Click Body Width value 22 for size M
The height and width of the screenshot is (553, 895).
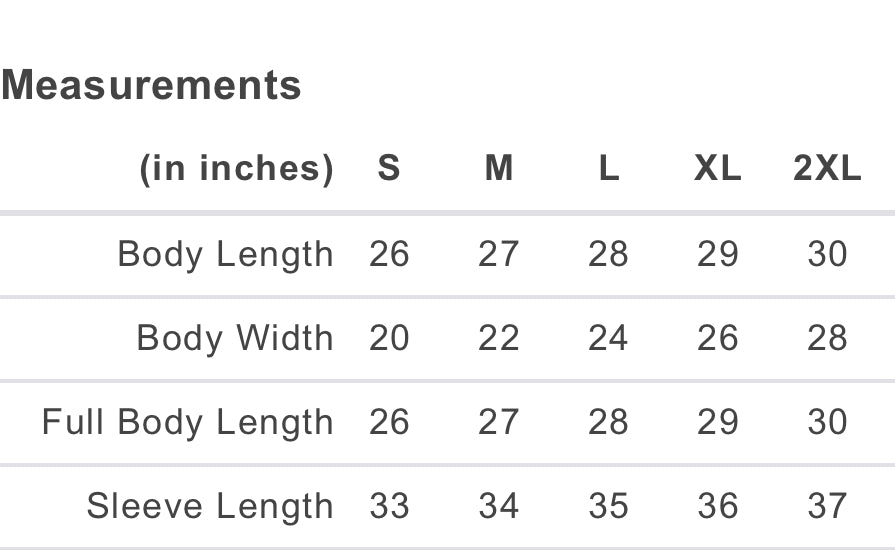(x=498, y=338)
